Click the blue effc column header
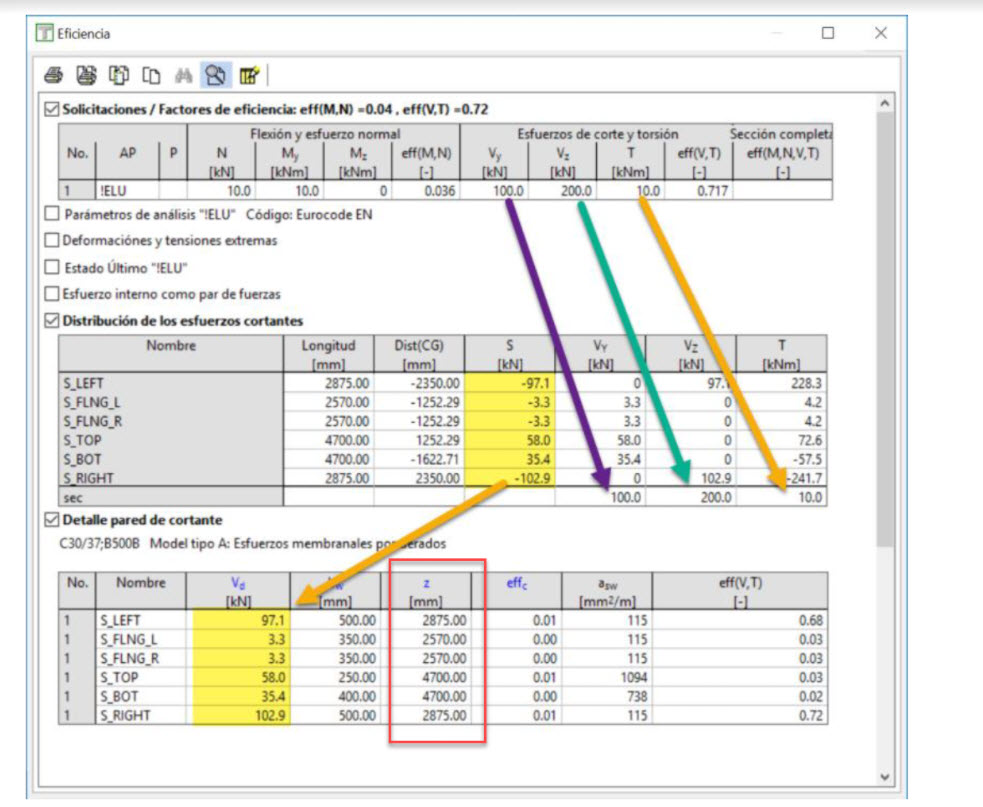The height and width of the screenshot is (807, 983). (518, 582)
